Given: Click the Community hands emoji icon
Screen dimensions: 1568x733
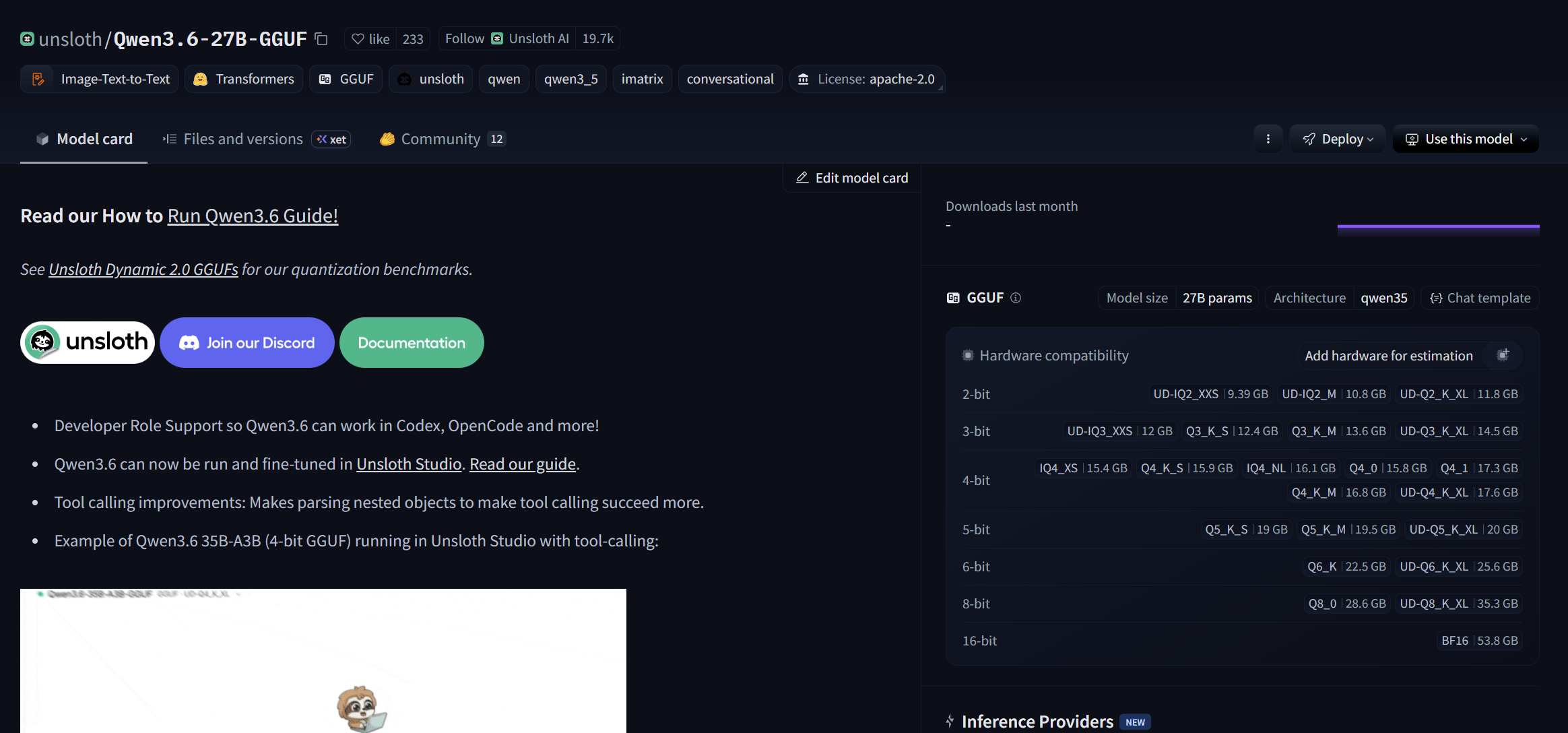Looking at the screenshot, I should [x=387, y=139].
